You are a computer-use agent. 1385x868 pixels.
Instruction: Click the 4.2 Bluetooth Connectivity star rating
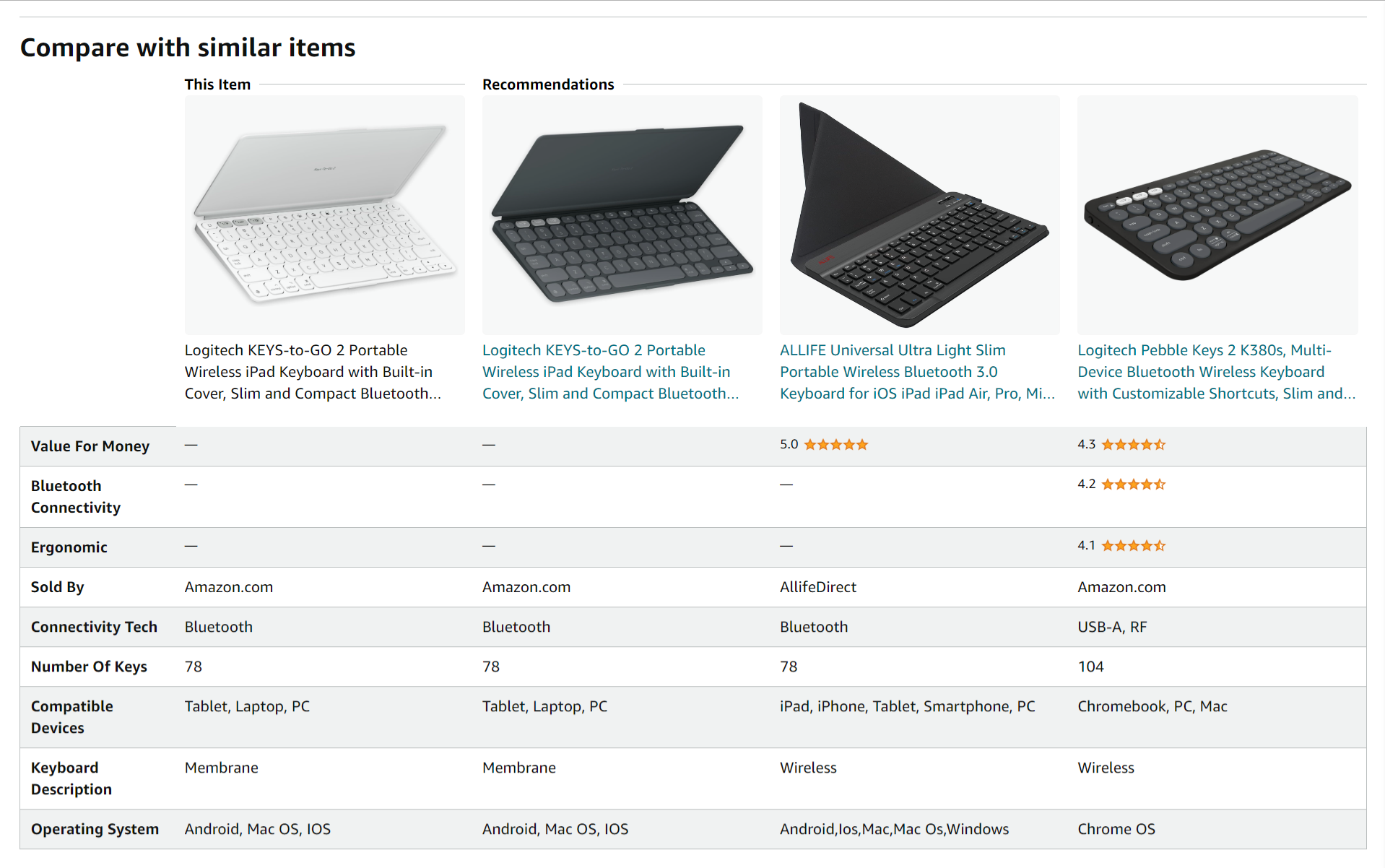pos(1133,485)
